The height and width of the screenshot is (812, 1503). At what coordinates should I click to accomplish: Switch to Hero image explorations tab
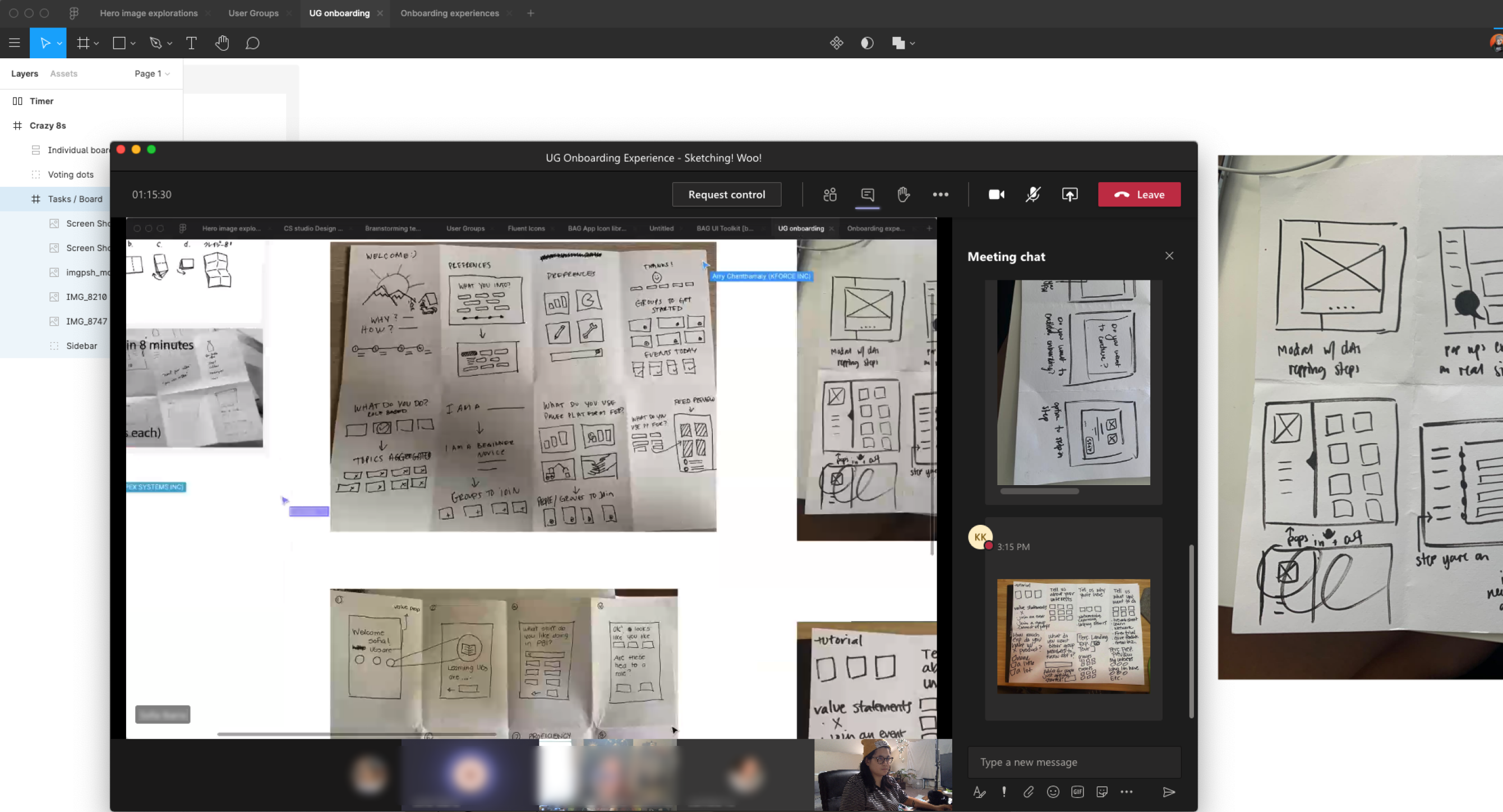tap(148, 13)
